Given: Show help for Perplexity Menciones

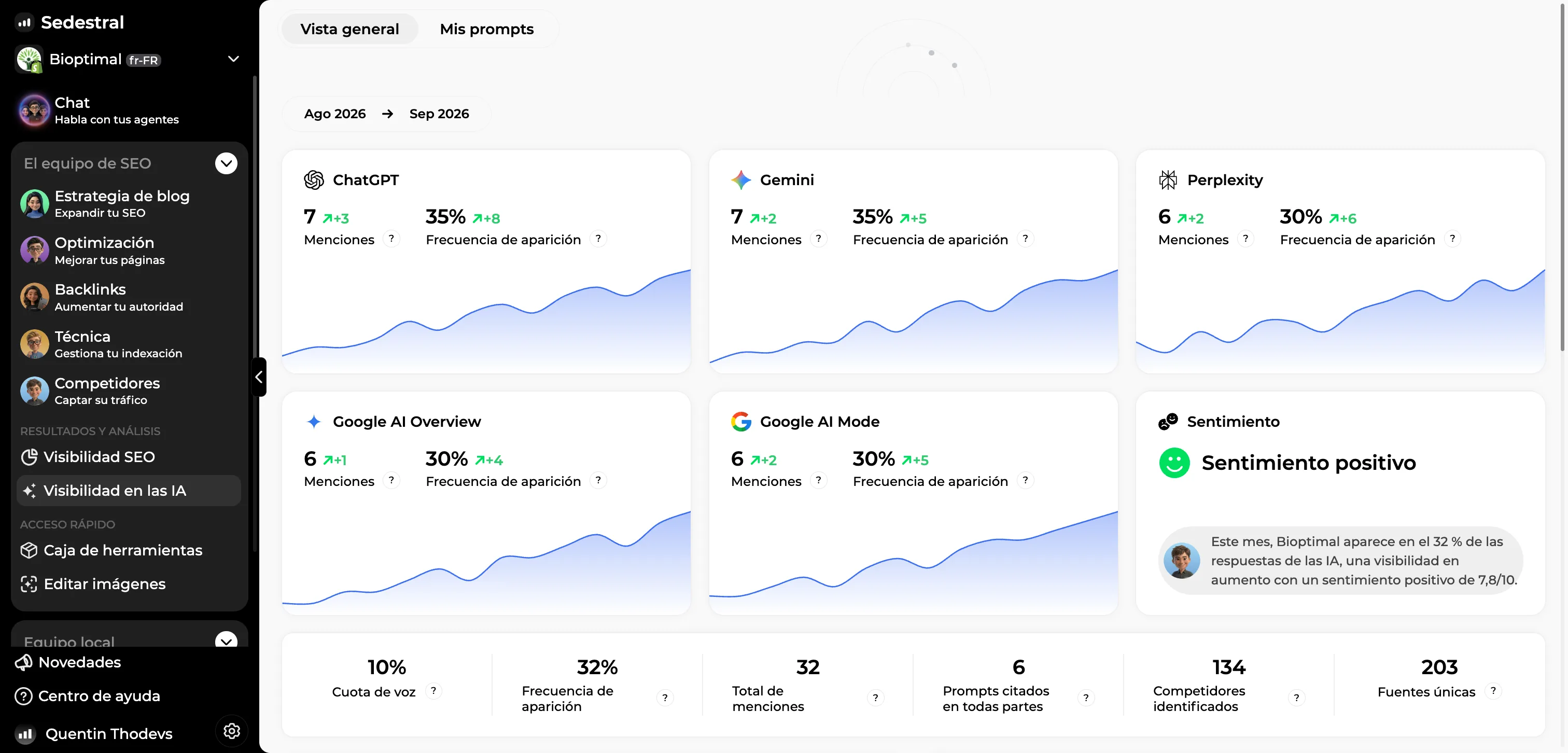Looking at the screenshot, I should (1246, 239).
